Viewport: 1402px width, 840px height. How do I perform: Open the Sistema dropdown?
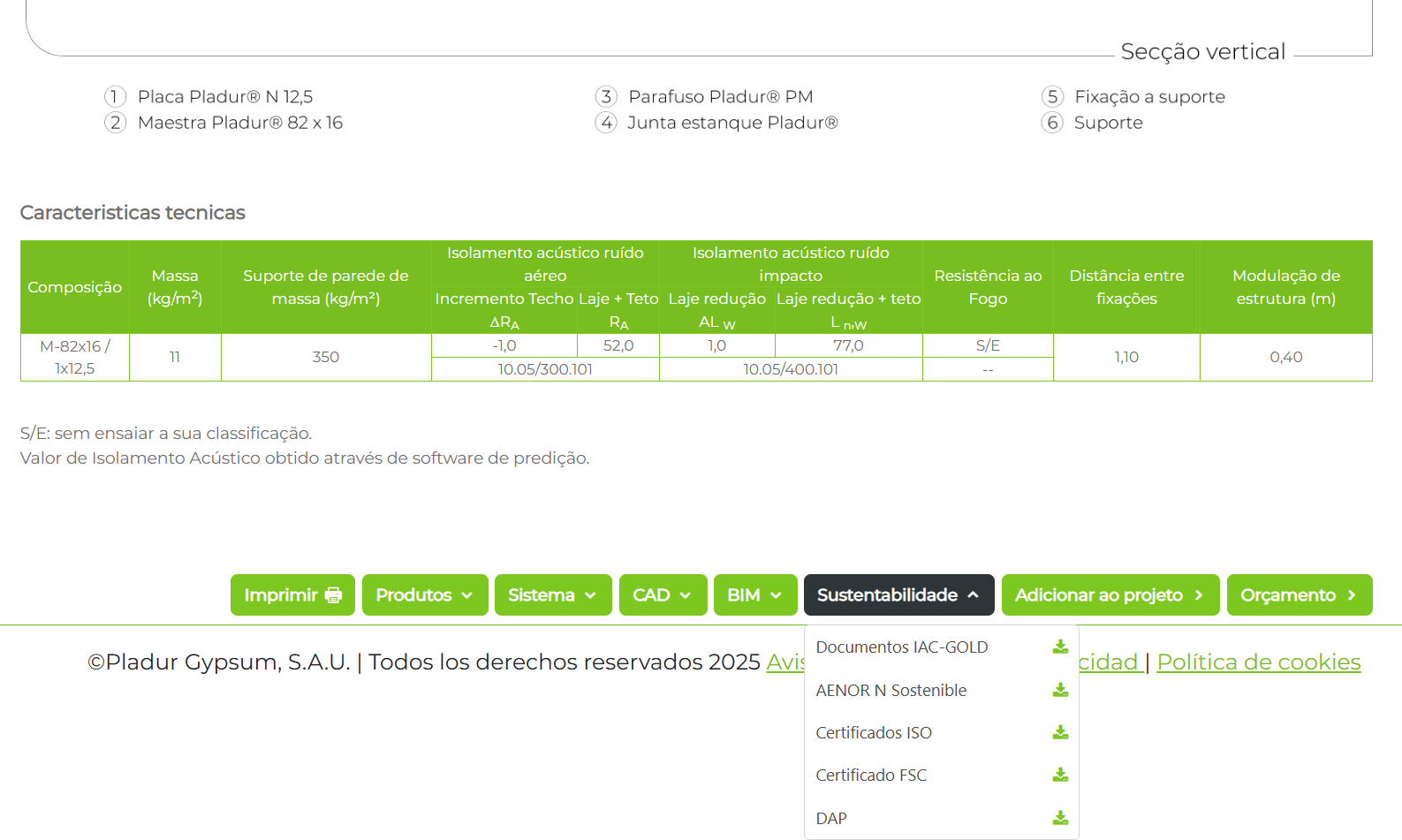click(x=553, y=595)
